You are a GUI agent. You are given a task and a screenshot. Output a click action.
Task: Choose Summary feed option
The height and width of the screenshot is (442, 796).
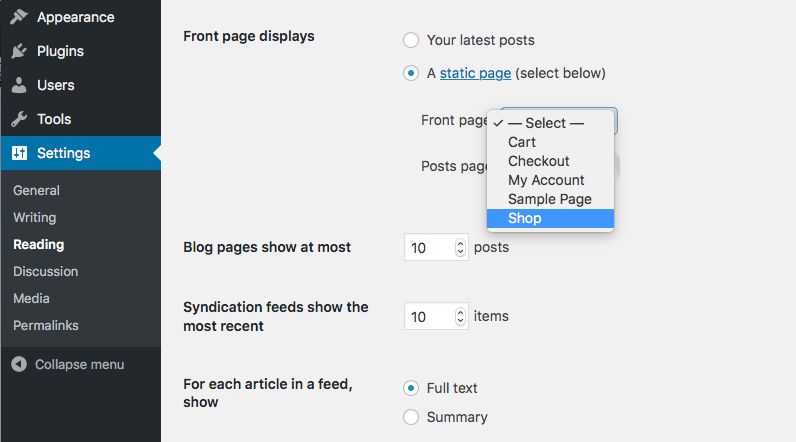(411, 417)
